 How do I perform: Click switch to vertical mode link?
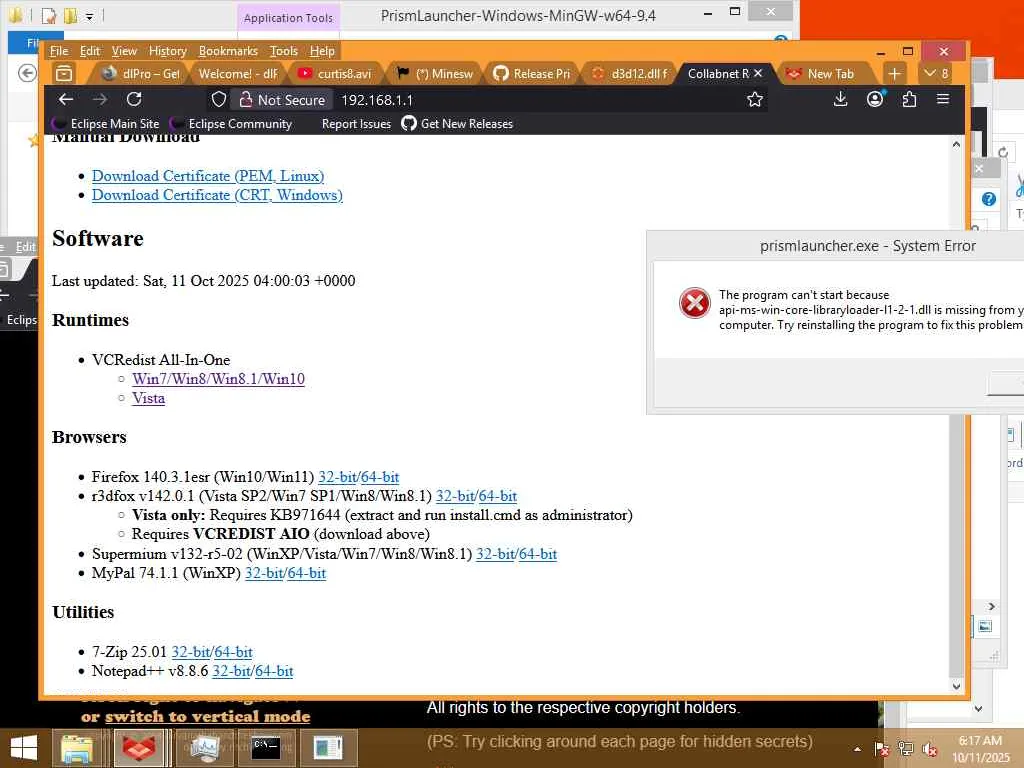point(207,716)
